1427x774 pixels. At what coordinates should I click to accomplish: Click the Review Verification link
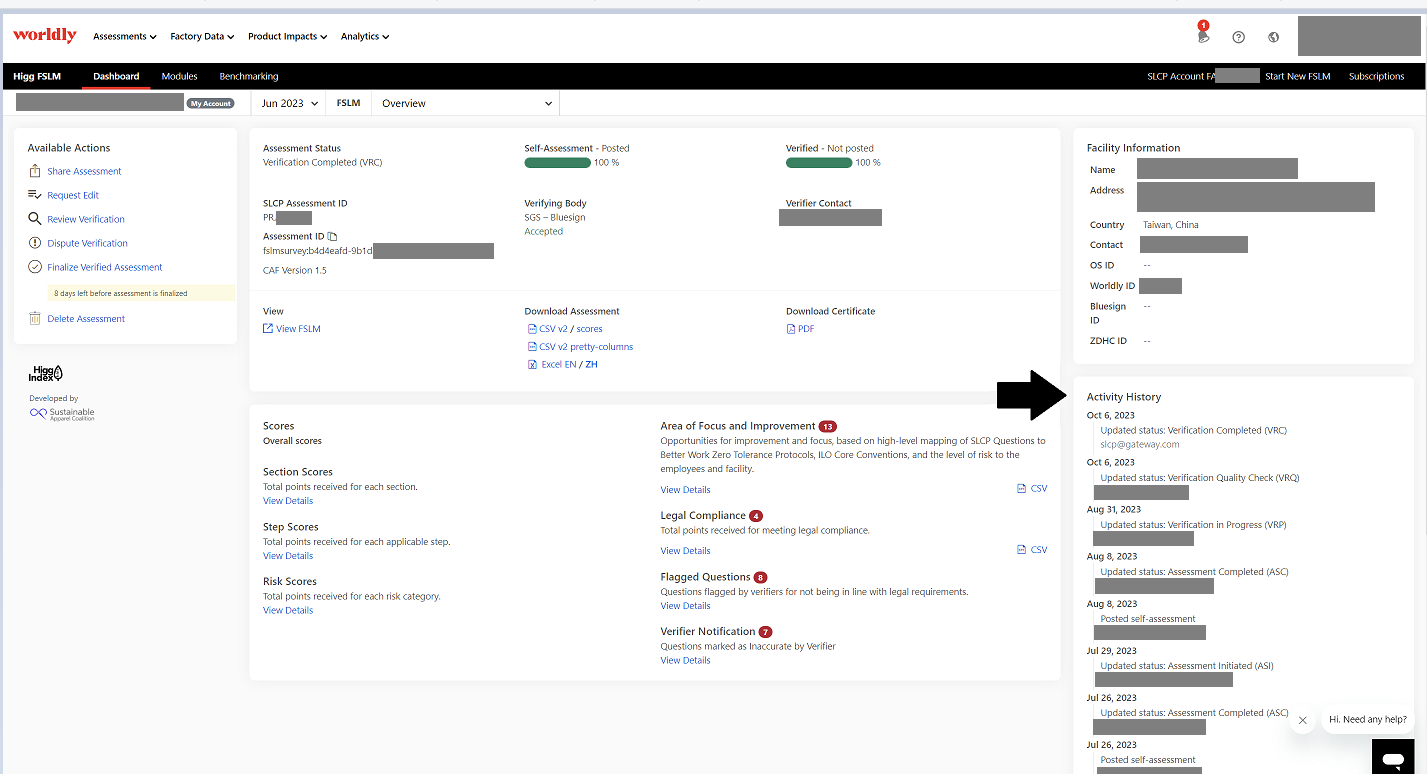(x=86, y=219)
